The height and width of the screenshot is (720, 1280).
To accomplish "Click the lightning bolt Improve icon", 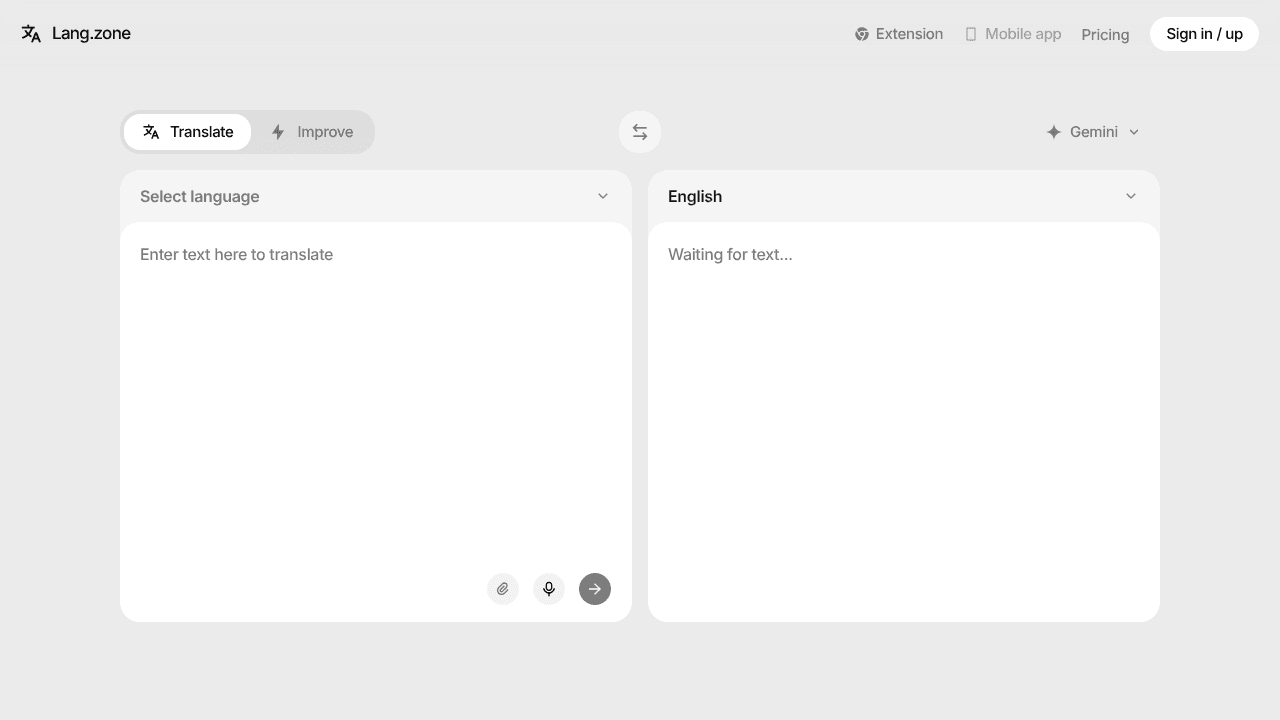I will [278, 132].
